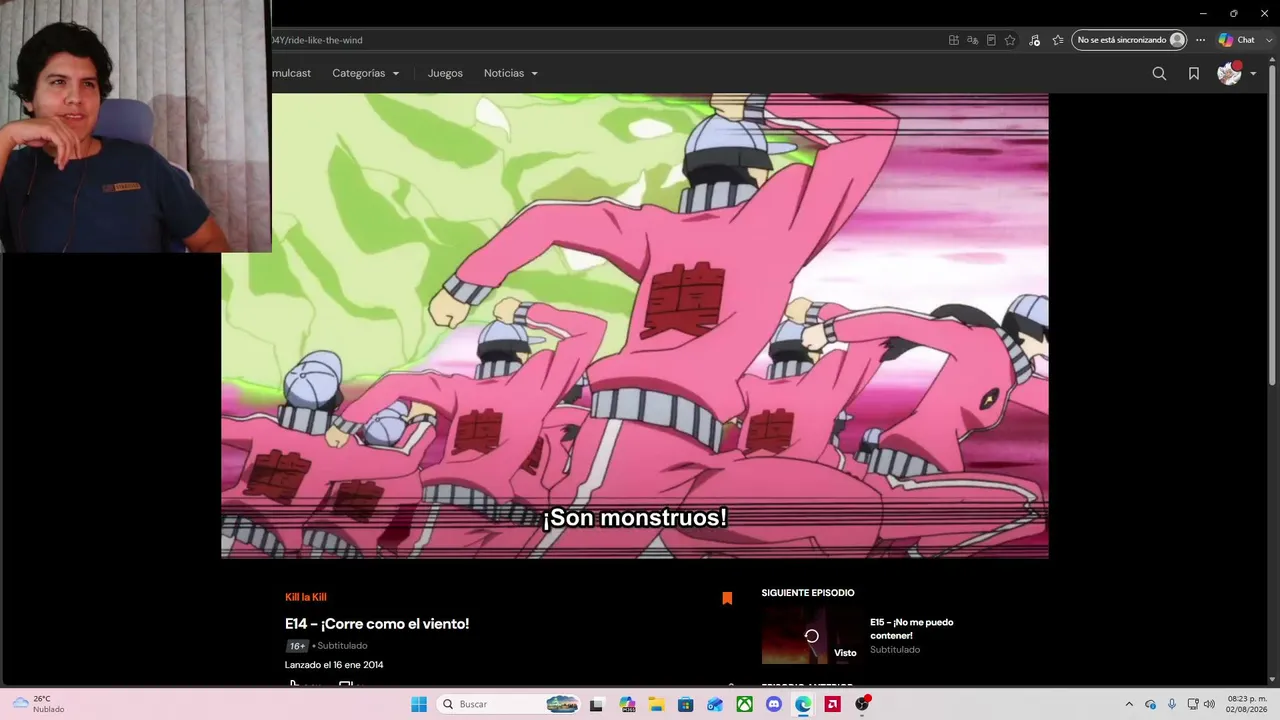This screenshot has height=720, width=1280.
Task: Open the AMD Software taskbar icon
Action: point(832,704)
